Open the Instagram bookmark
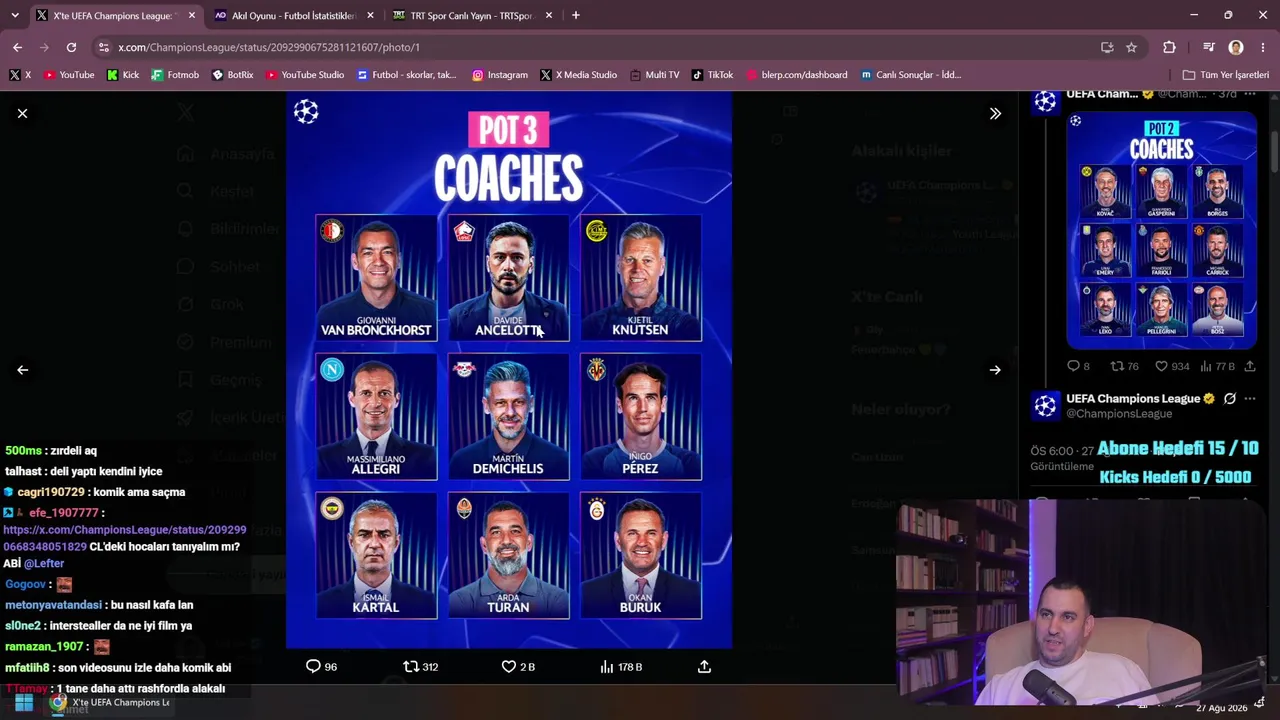Viewport: 1280px width, 720px height. click(500, 75)
